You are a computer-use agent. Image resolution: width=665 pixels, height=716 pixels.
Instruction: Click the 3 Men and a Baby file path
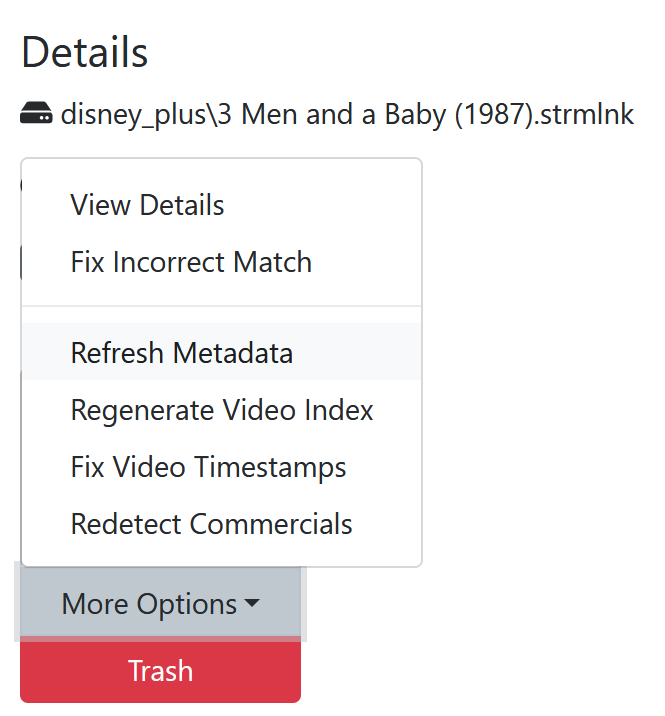[x=346, y=115]
